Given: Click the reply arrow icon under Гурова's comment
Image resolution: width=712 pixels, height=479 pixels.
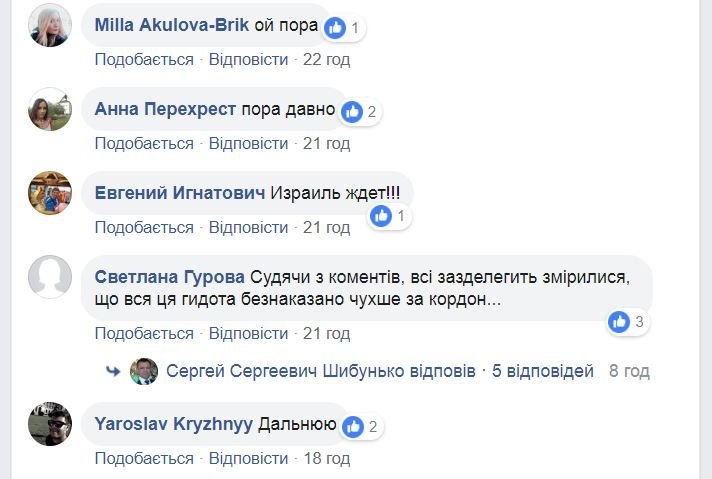Looking at the screenshot, I should coord(113,371).
